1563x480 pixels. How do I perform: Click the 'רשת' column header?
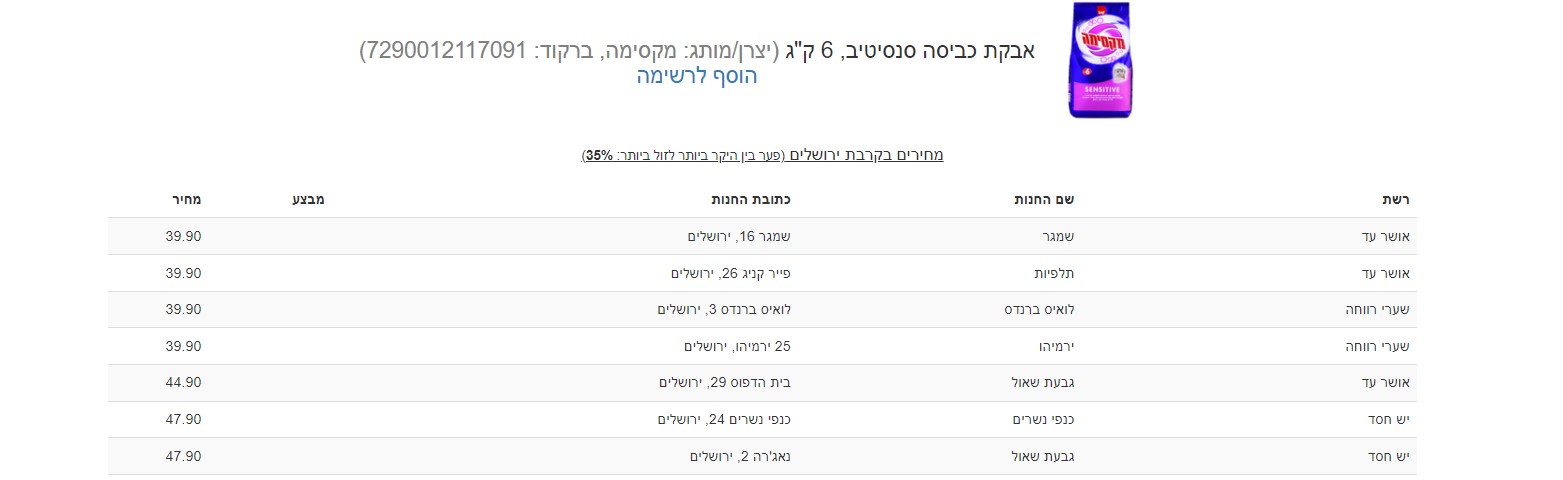(x=1395, y=199)
